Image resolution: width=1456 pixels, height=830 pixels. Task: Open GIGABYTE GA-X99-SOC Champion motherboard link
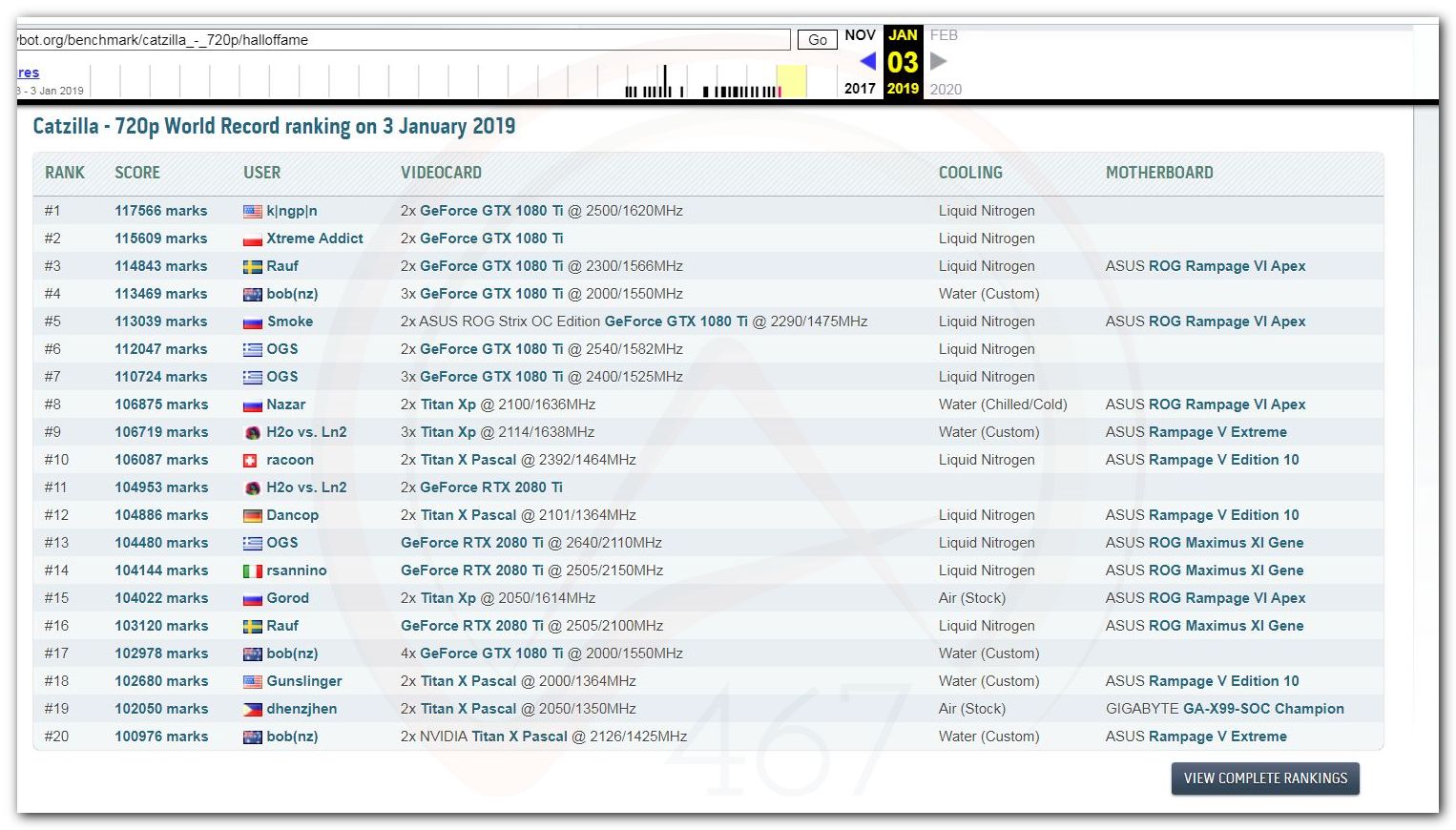coord(1262,709)
